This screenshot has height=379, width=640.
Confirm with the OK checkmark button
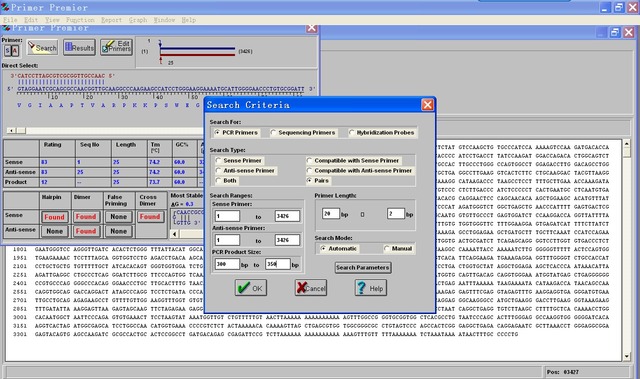point(251,288)
